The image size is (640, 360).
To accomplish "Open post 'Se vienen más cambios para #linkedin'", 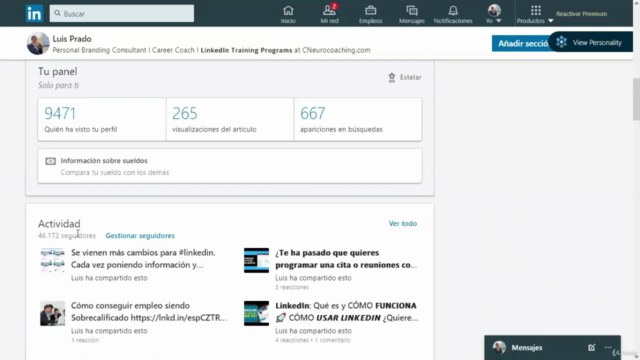I will coord(143,259).
